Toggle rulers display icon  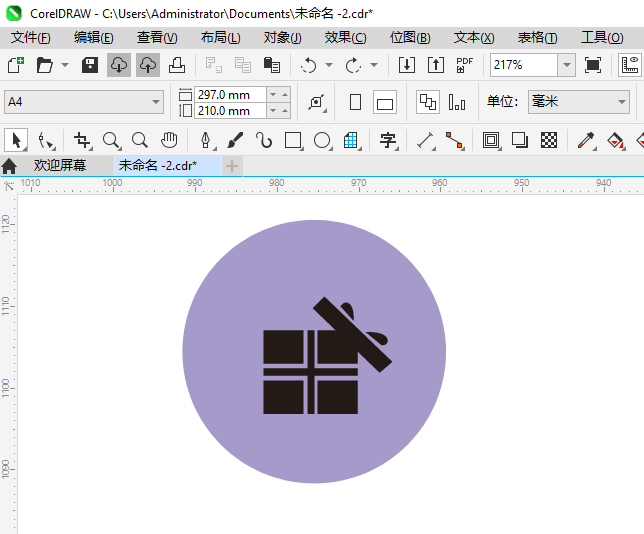630,65
